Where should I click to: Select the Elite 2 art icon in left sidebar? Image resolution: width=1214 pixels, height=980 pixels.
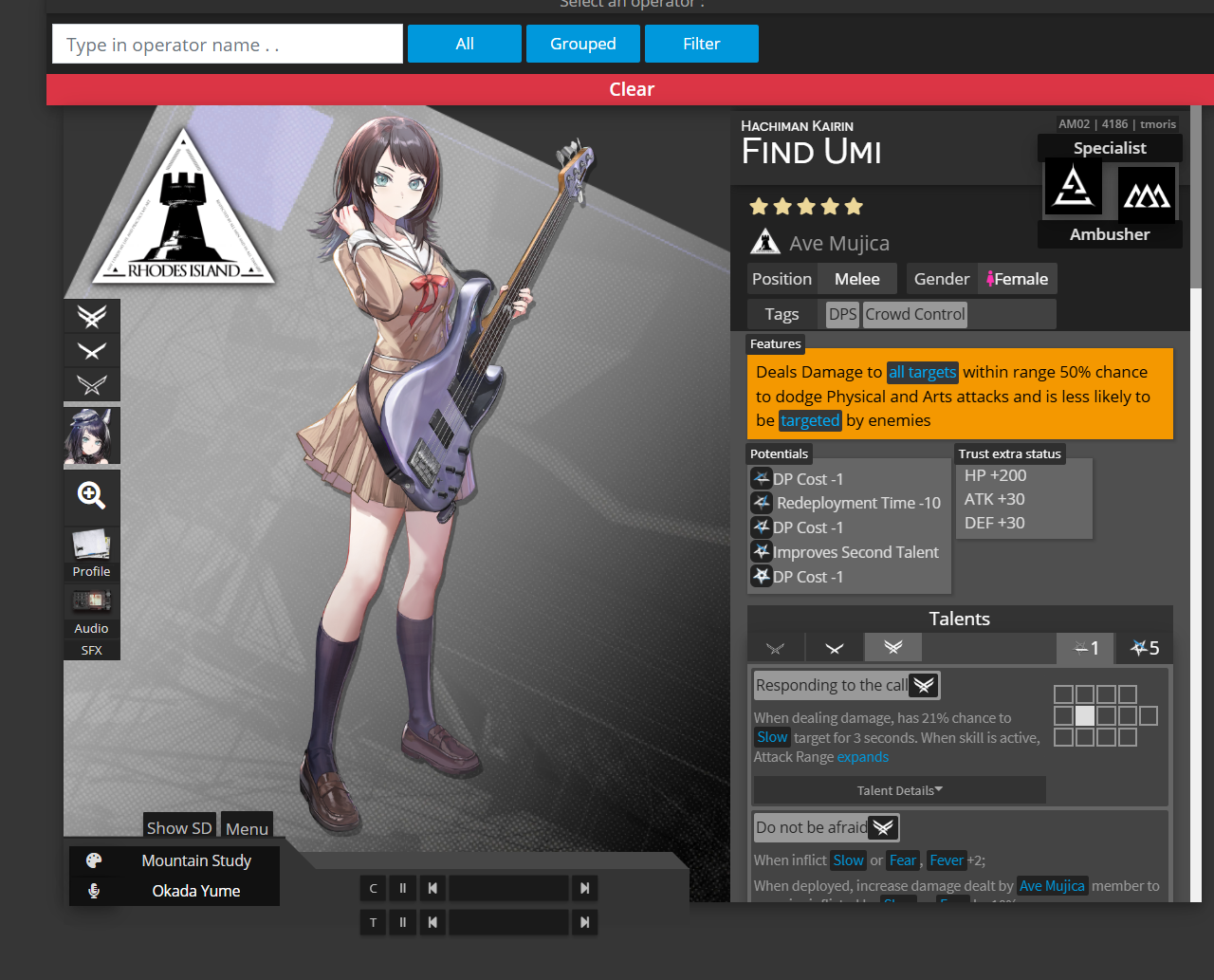pos(92,316)
